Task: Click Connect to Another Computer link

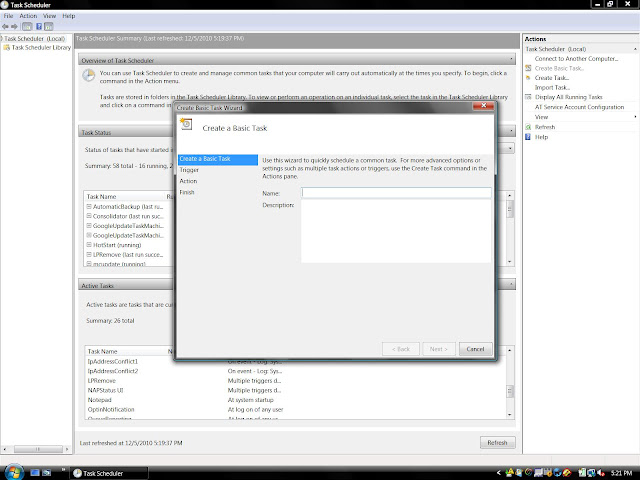Action: coord(576,59)
